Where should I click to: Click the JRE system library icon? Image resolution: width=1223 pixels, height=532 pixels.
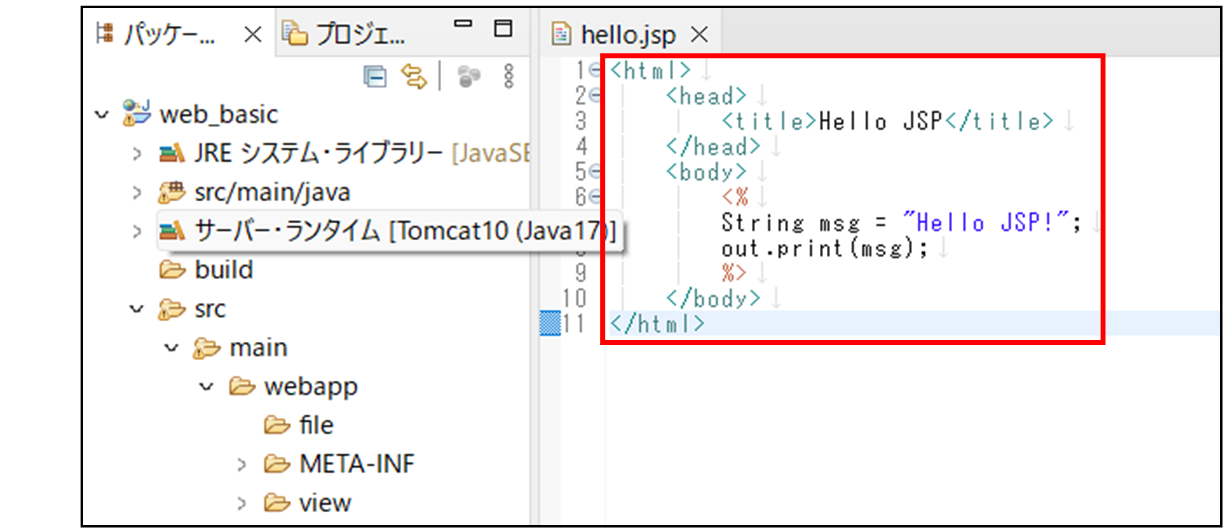coord(172,153)
